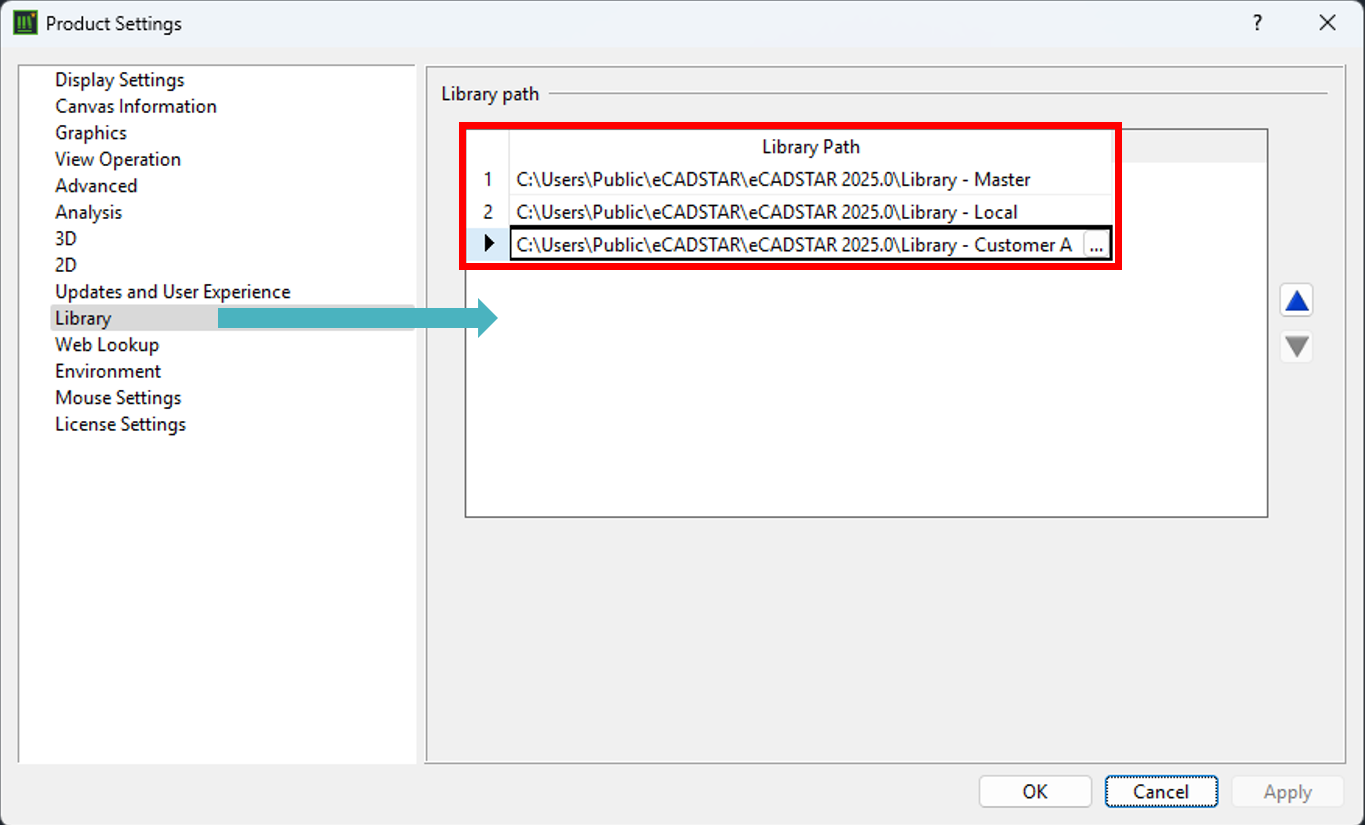The image size is (1365, 825).
Task: Open License Settings category
Action: (120, 424)
